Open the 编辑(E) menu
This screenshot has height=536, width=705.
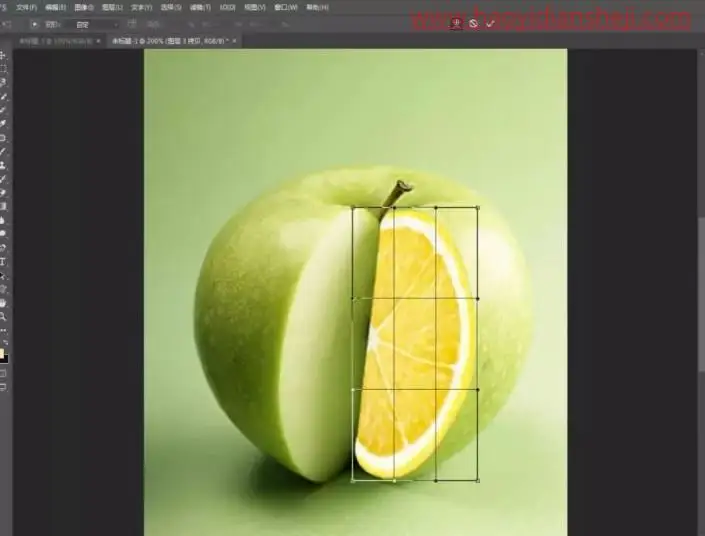pyautogui.click(x=55, y=8)
